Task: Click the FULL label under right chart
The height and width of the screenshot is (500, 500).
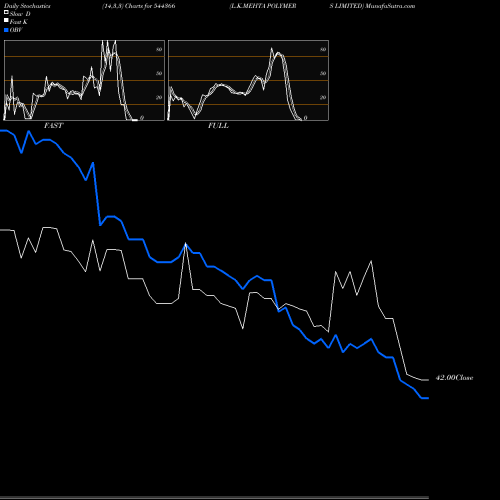Action: [218, 125]
